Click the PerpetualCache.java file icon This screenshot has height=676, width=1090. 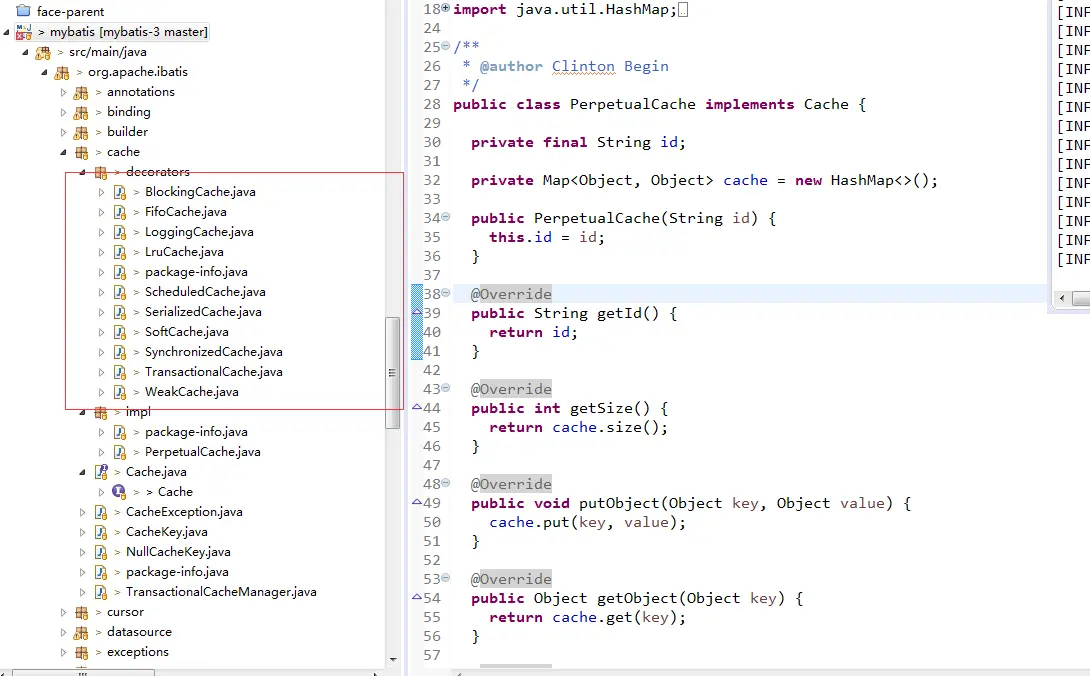coord(120,452)
